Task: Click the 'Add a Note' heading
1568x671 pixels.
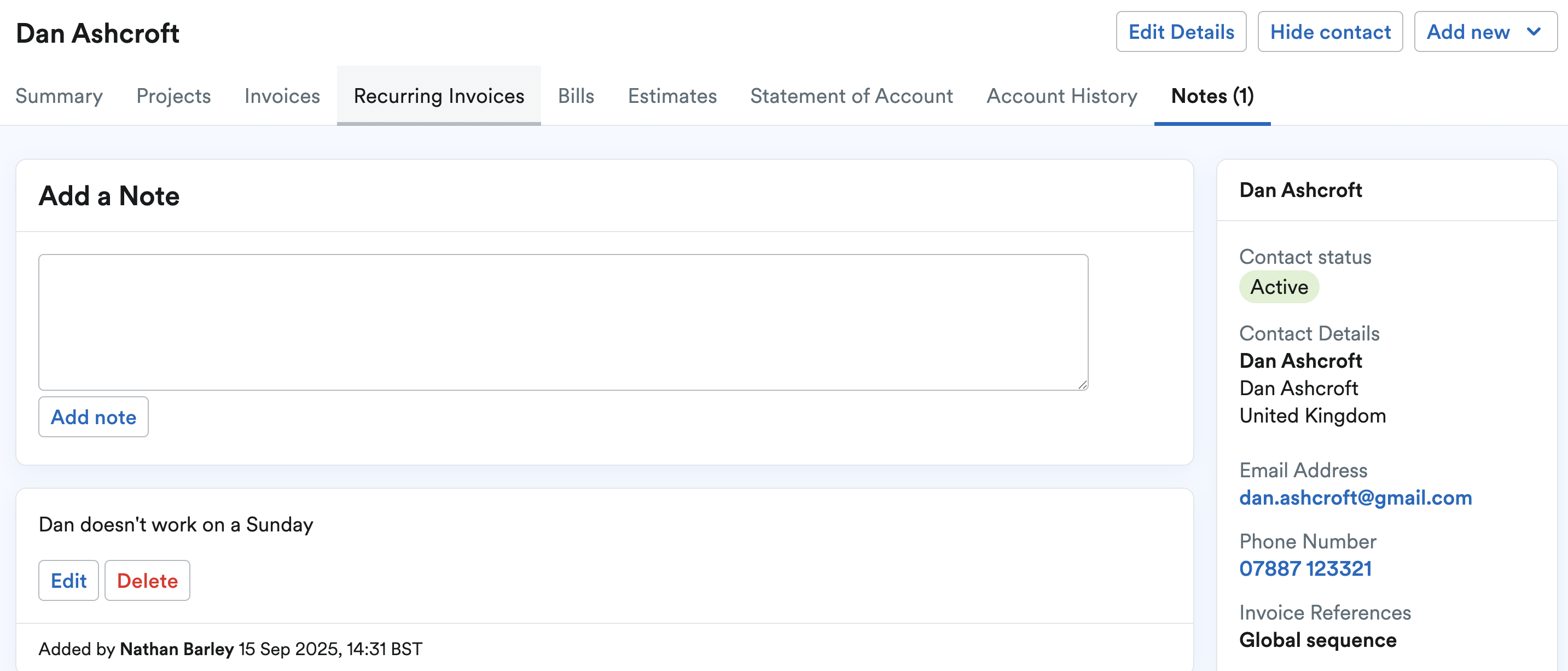Action: pyautogui.click(x=109, y=196)
